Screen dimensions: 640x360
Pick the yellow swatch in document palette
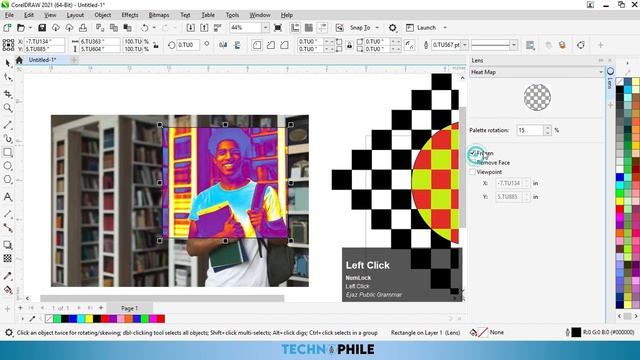tap(89, 319)
